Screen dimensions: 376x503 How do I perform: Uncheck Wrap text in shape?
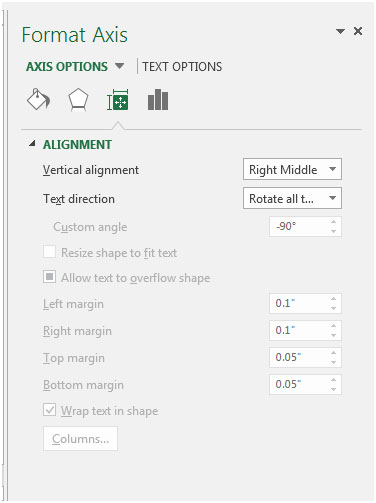(49, 410)
